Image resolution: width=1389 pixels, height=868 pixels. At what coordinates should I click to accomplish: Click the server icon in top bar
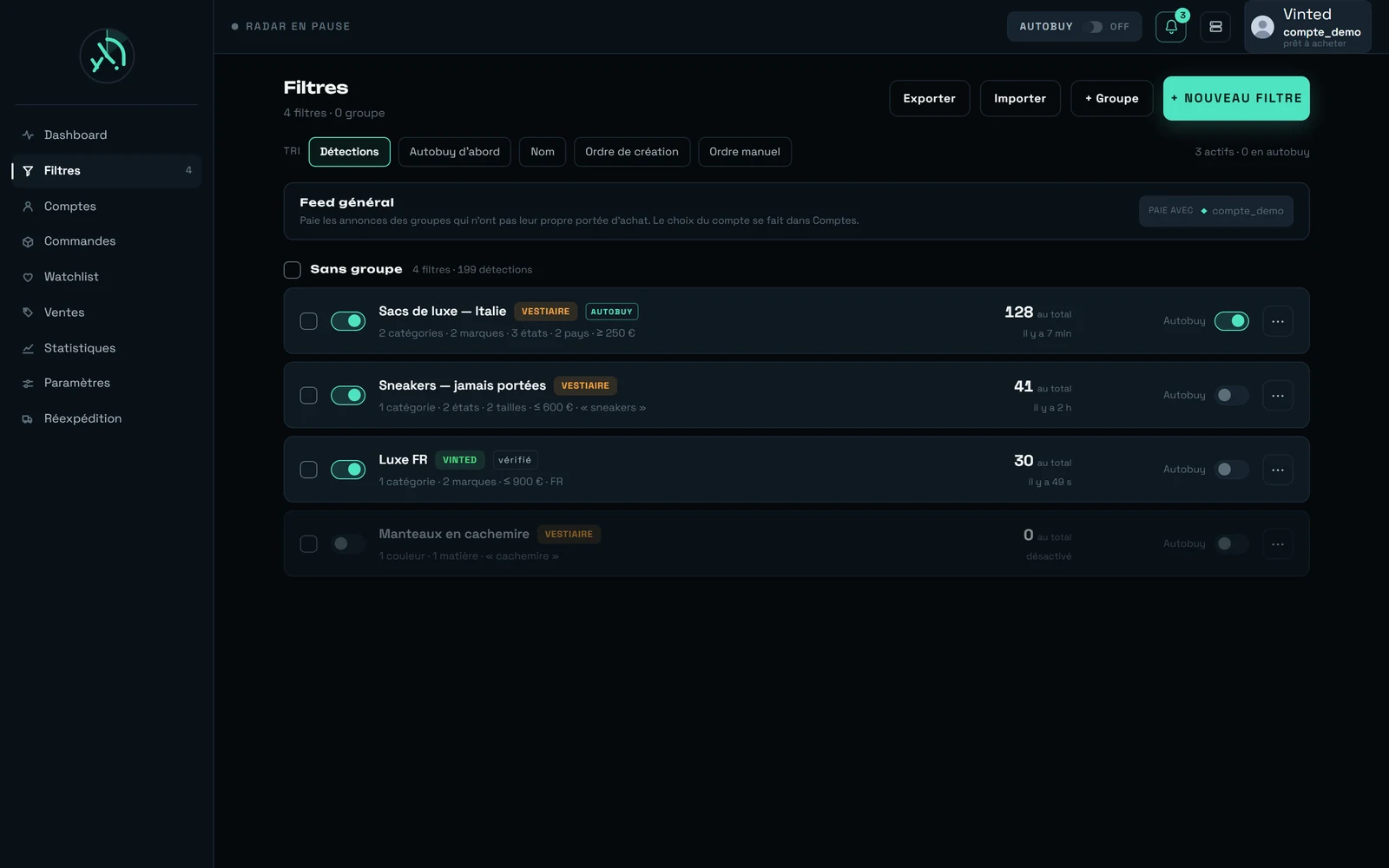click(1215, 27)
